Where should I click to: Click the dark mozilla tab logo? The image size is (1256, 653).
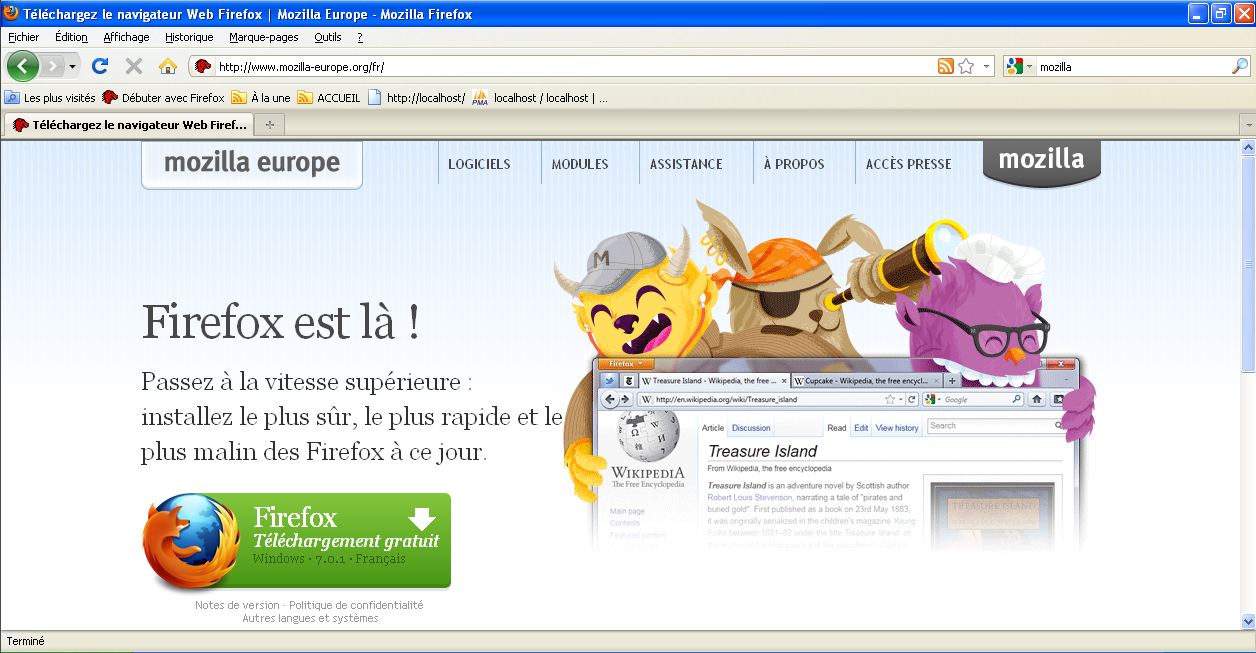(1041, 162)
